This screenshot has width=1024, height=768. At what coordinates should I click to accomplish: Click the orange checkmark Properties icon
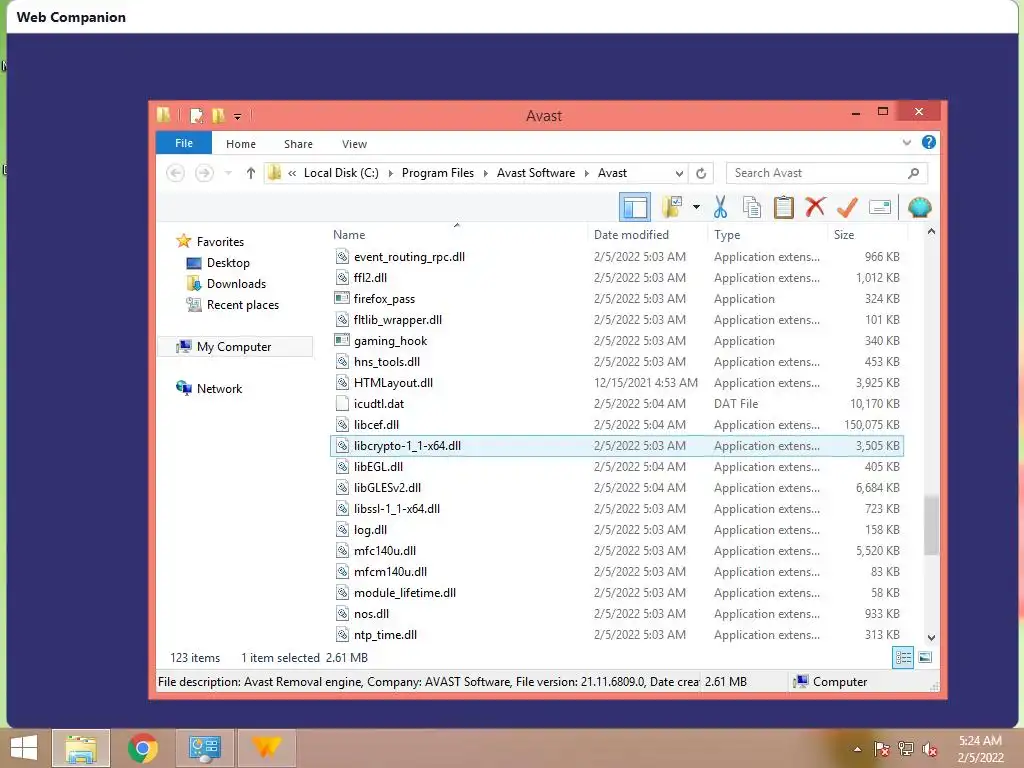(847, 208)
